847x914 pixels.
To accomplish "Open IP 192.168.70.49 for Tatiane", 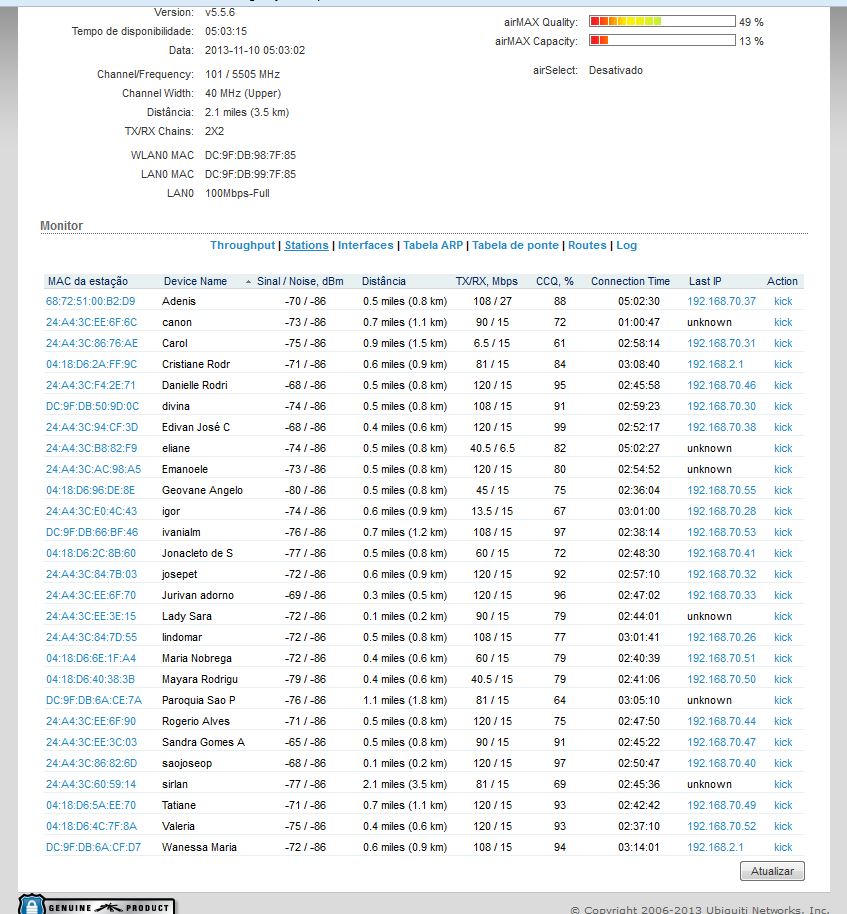I will coord(721,805).
